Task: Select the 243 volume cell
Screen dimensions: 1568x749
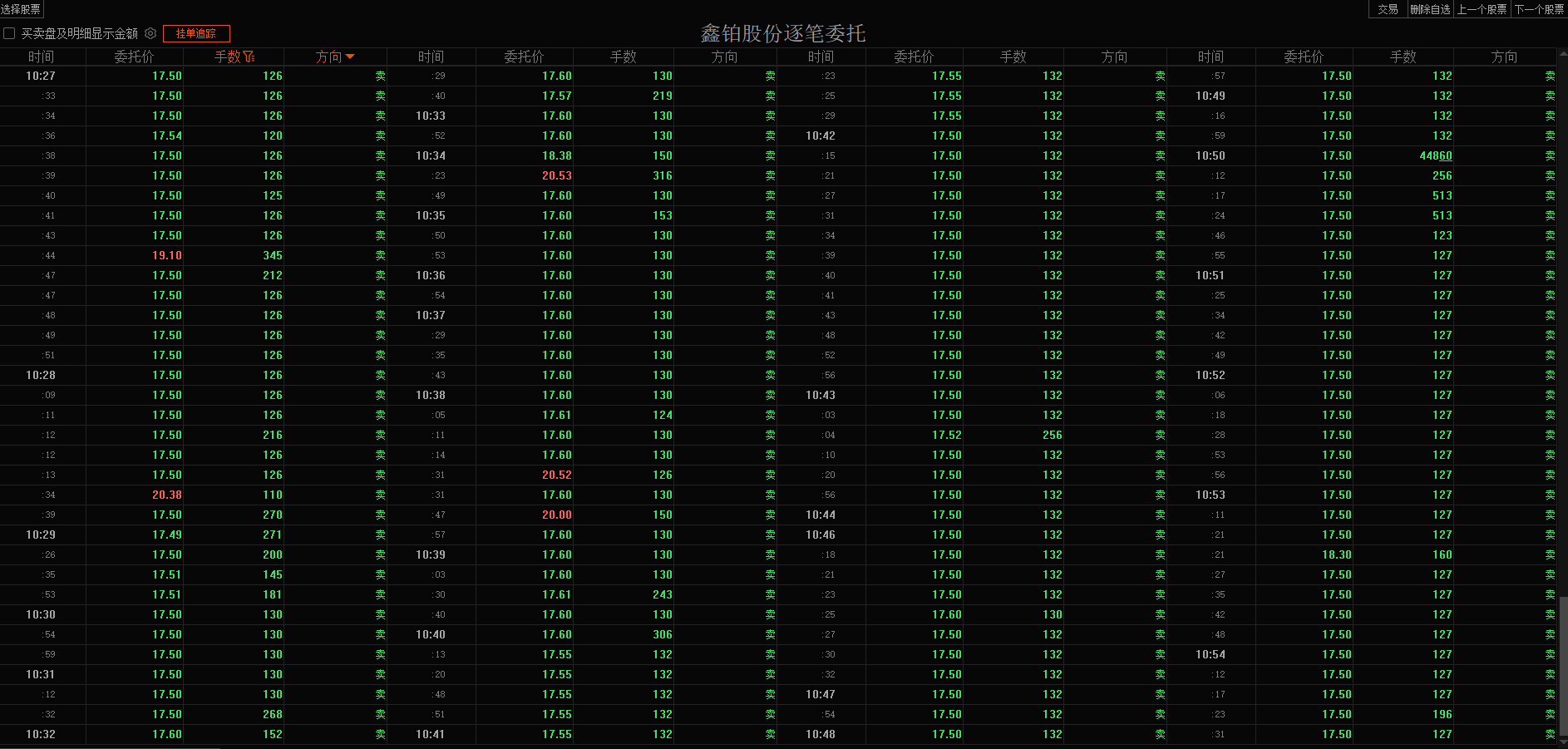Action: pyautogui.click(x=663, y=594)
